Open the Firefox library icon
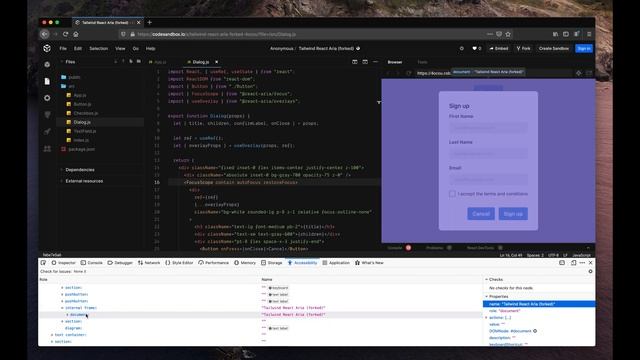 tap(555, 34)
